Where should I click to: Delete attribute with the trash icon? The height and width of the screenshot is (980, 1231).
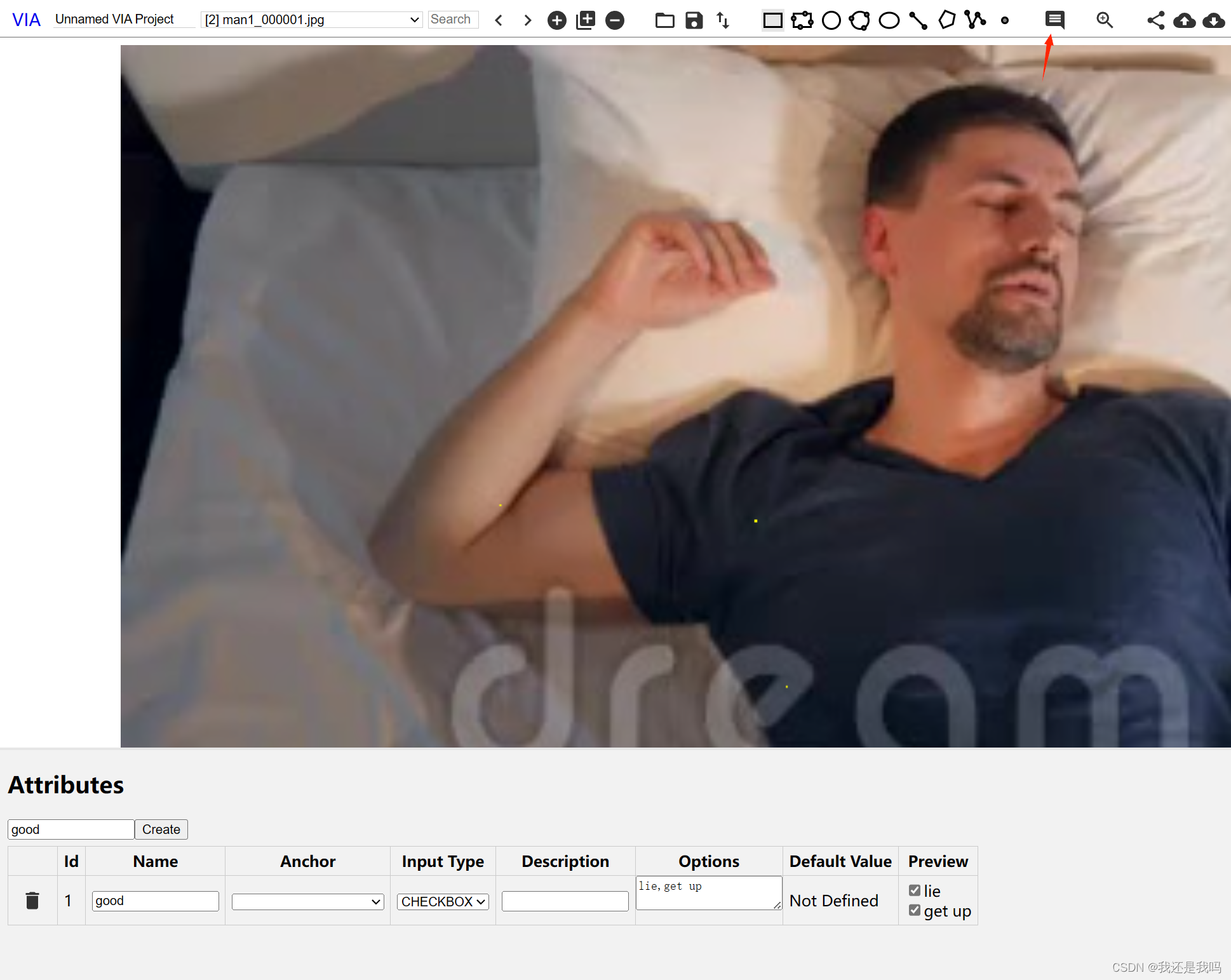32,901
